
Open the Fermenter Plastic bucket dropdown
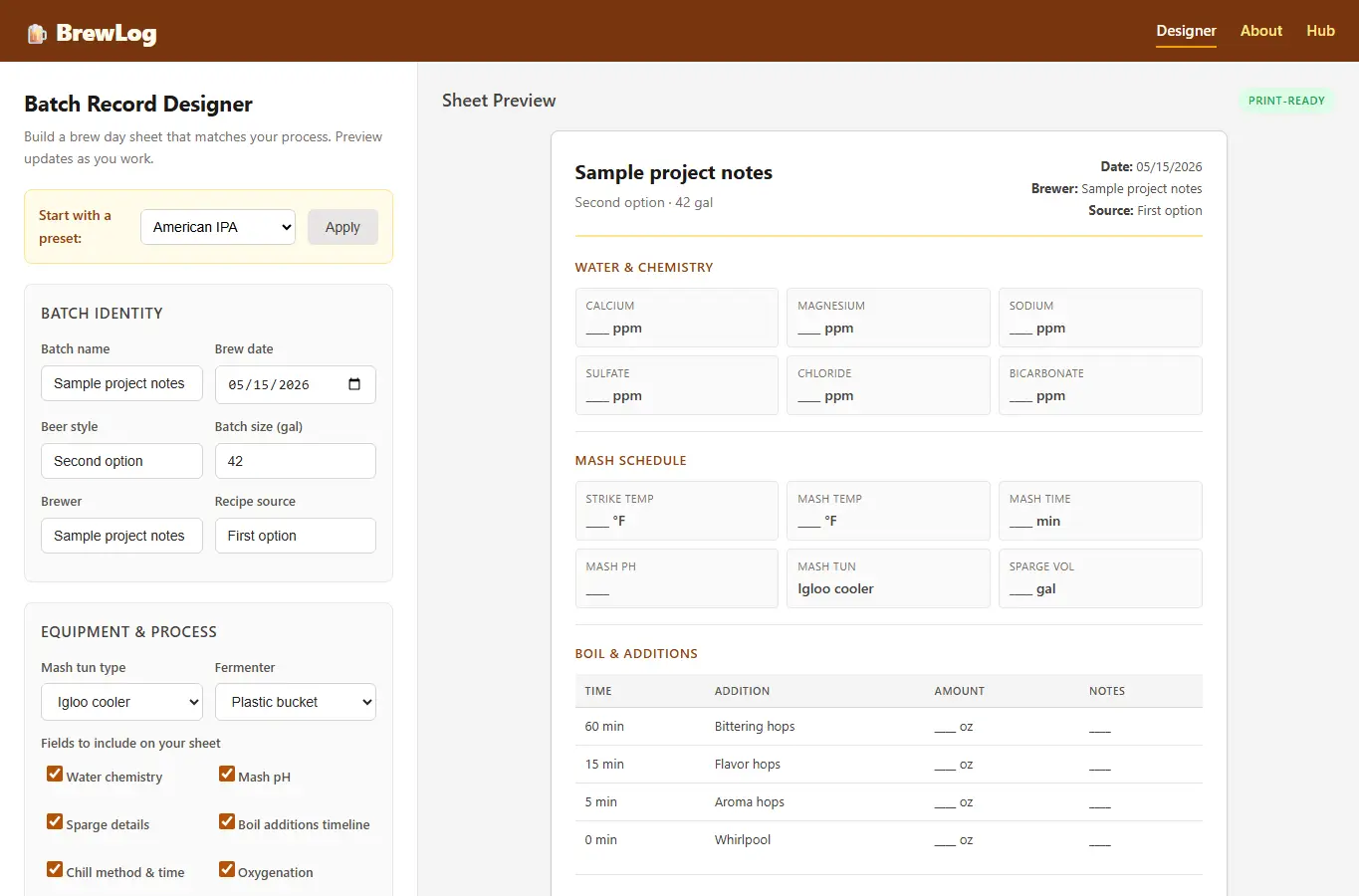296,702
